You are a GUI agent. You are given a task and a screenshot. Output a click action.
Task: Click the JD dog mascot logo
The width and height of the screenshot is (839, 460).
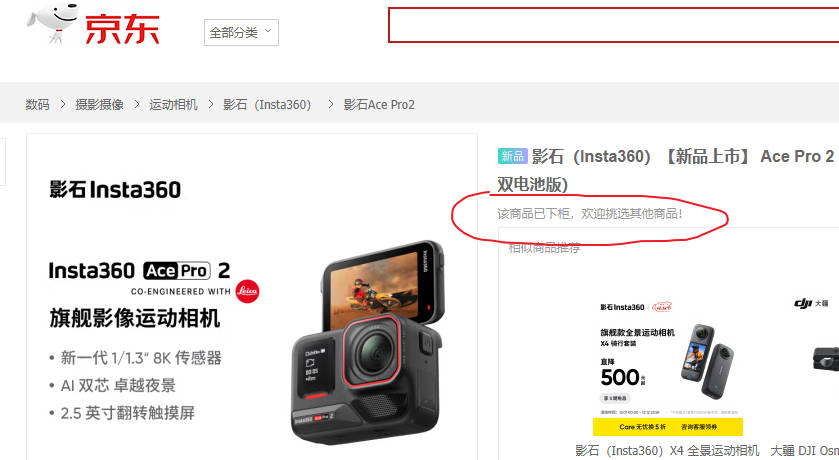[53, 22]
